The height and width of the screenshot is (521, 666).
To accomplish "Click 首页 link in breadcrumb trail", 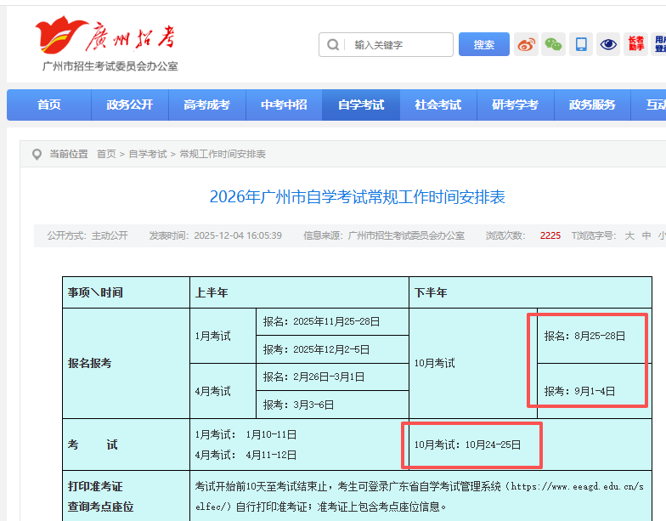I will tap(106, 154).
